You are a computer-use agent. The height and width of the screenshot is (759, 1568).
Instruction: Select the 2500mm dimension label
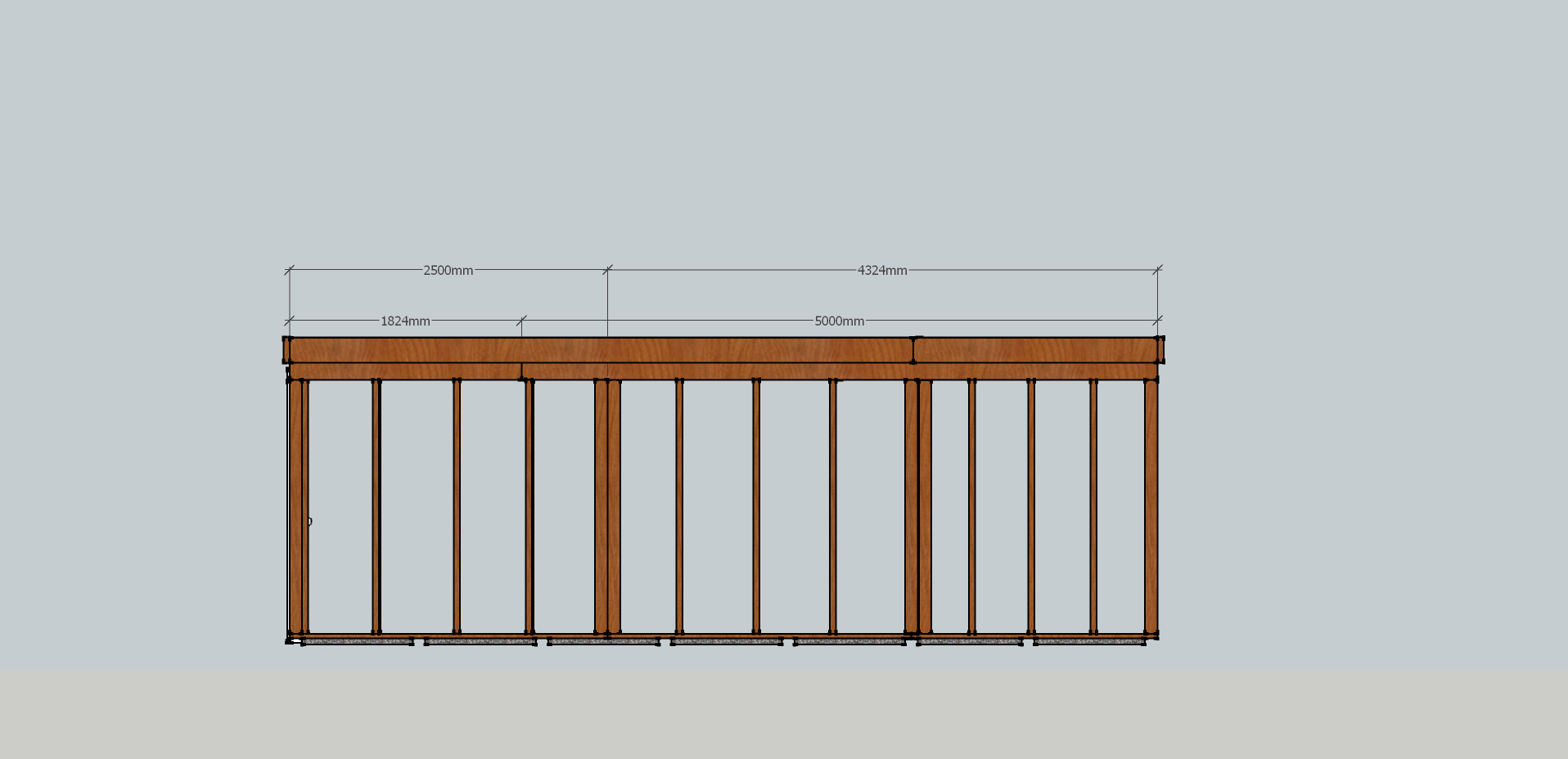[x=448, y=271]
